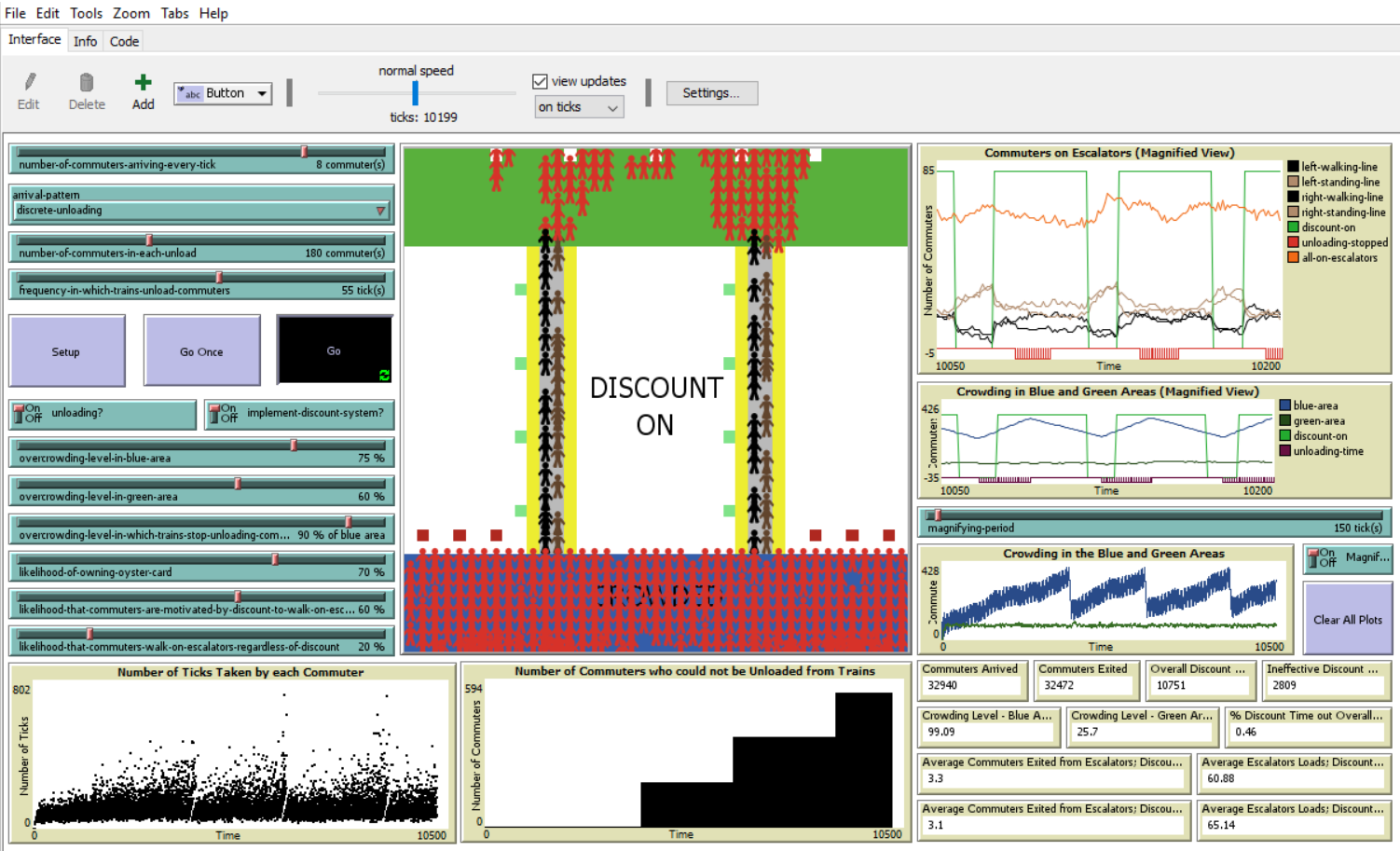Click the orange all-on-escalators legend swatch
The image size is (1400, 851).
[1293, 257]
